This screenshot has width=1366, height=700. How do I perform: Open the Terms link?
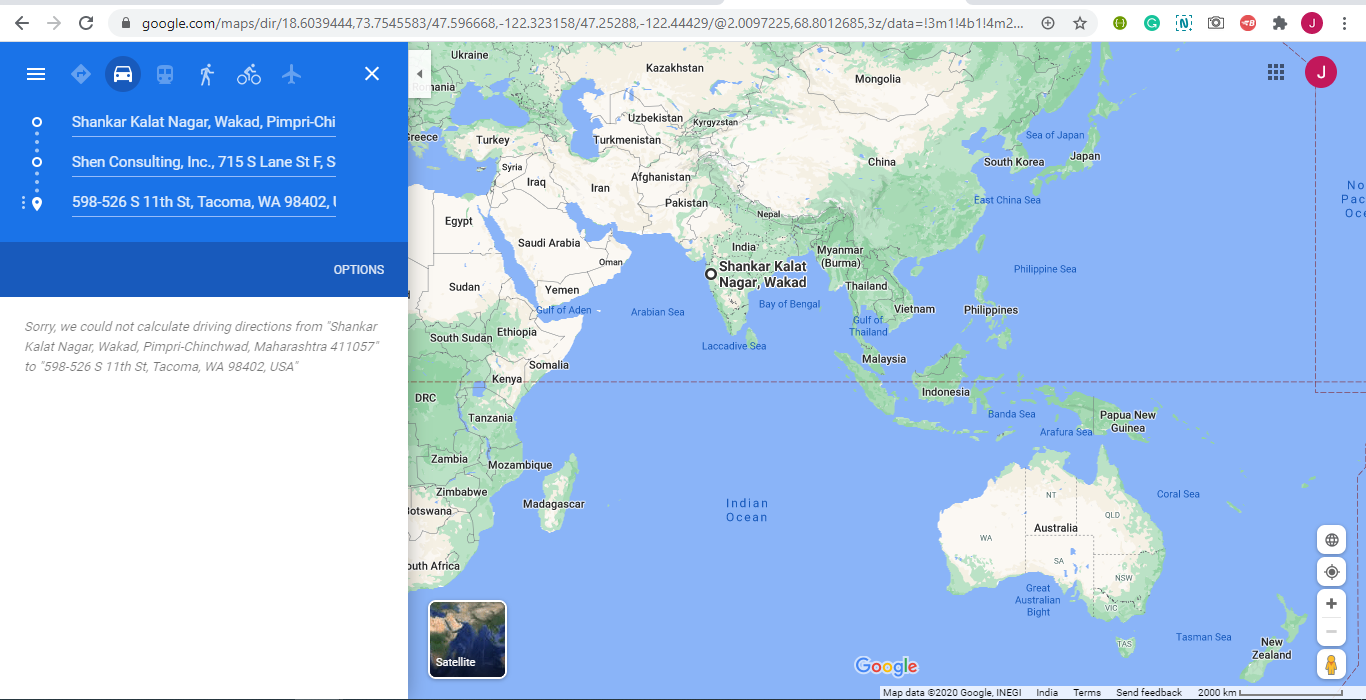pos(1087,693)
